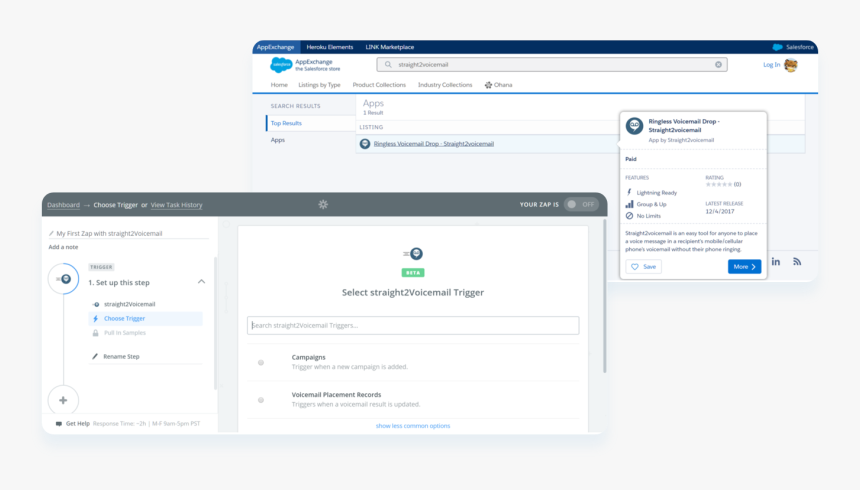Select Choose Trigger step in sidebar
The height and width of the screenshot is (490, 860).
click(145, 318)
